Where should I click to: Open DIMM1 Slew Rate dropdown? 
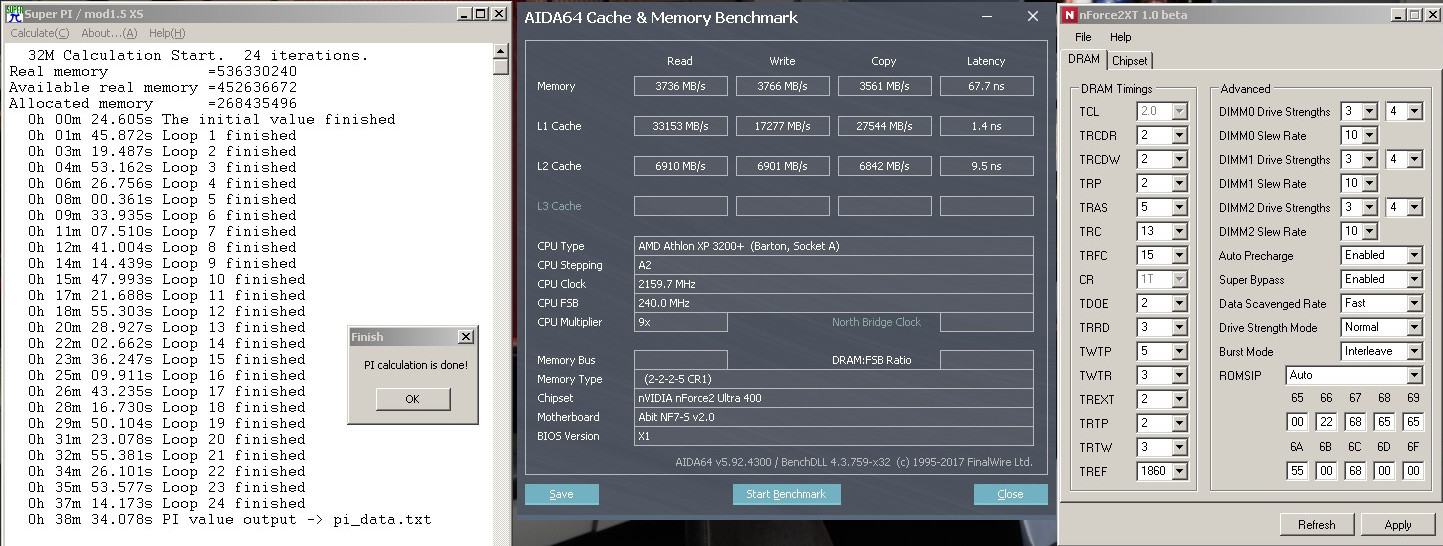pyautogui.click(x=1369, y=183)
